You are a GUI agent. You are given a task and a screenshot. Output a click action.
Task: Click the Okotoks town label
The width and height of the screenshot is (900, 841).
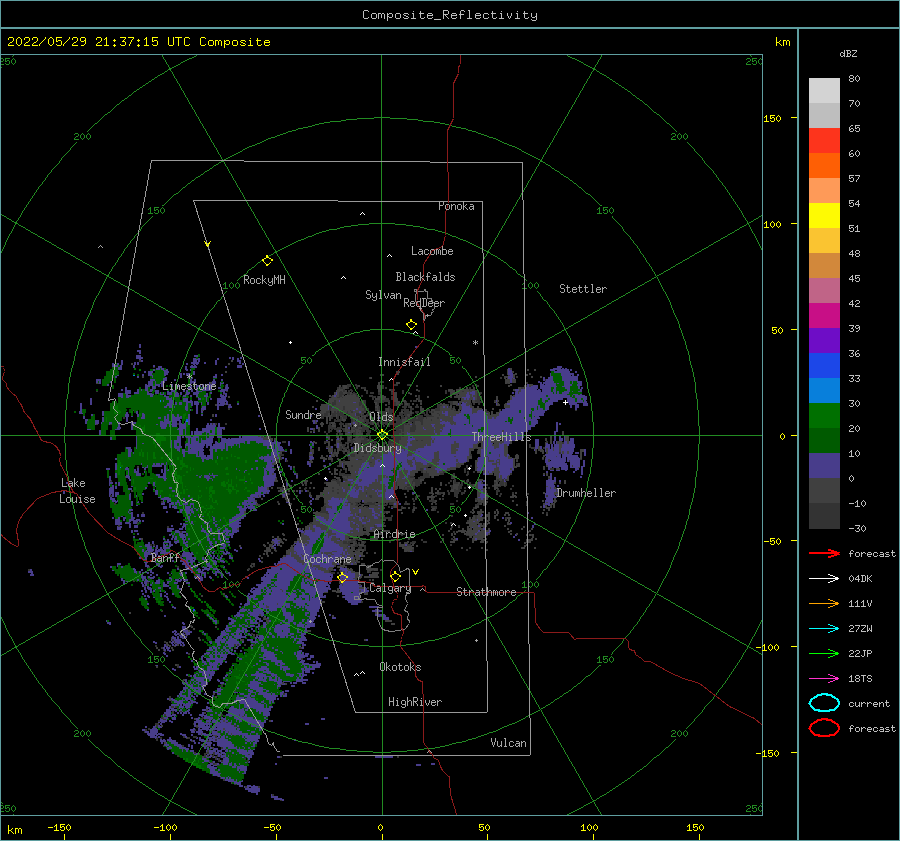click(400, 667)
